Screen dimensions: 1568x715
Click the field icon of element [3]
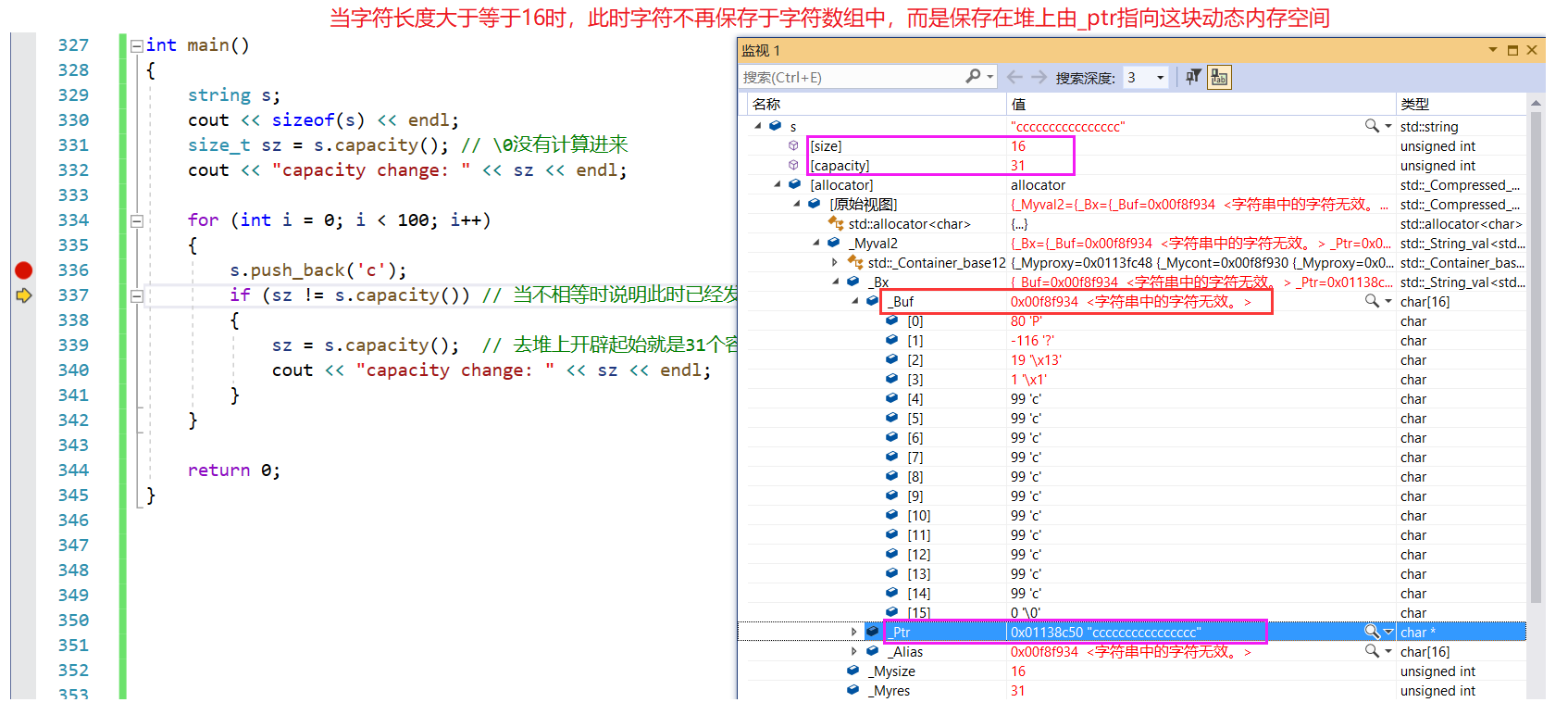point(891,379)
